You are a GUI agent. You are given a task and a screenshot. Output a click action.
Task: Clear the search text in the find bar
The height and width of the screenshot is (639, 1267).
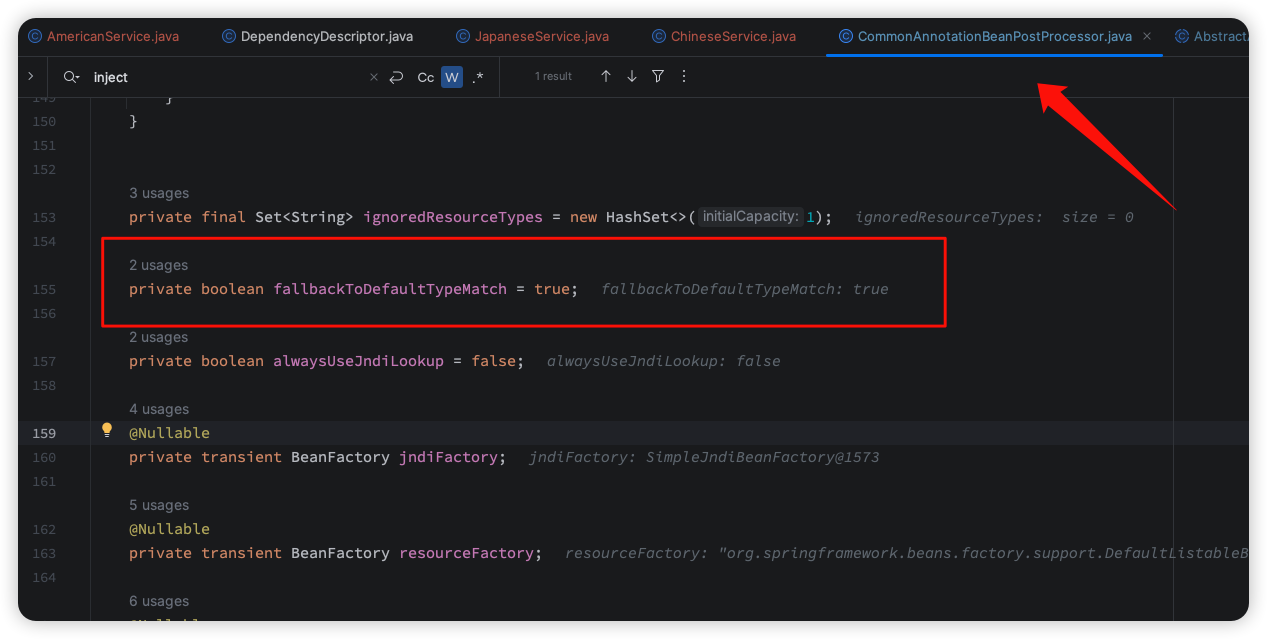(374, 77)
